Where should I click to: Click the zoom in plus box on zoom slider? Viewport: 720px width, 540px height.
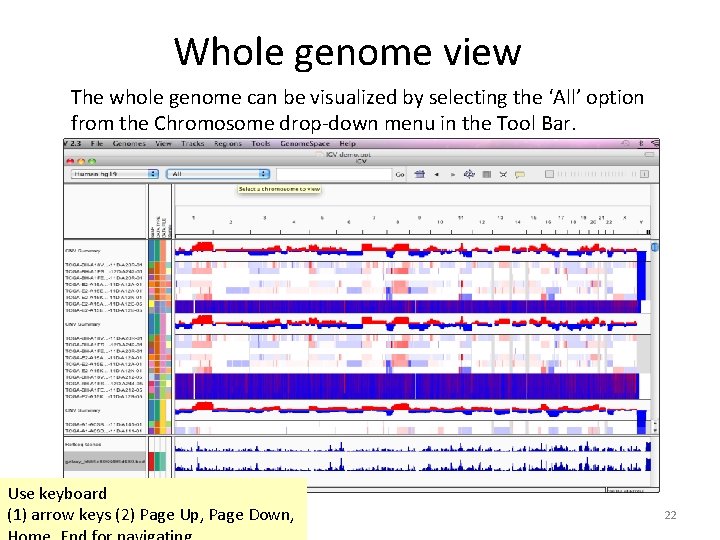(x=645, y=174)
